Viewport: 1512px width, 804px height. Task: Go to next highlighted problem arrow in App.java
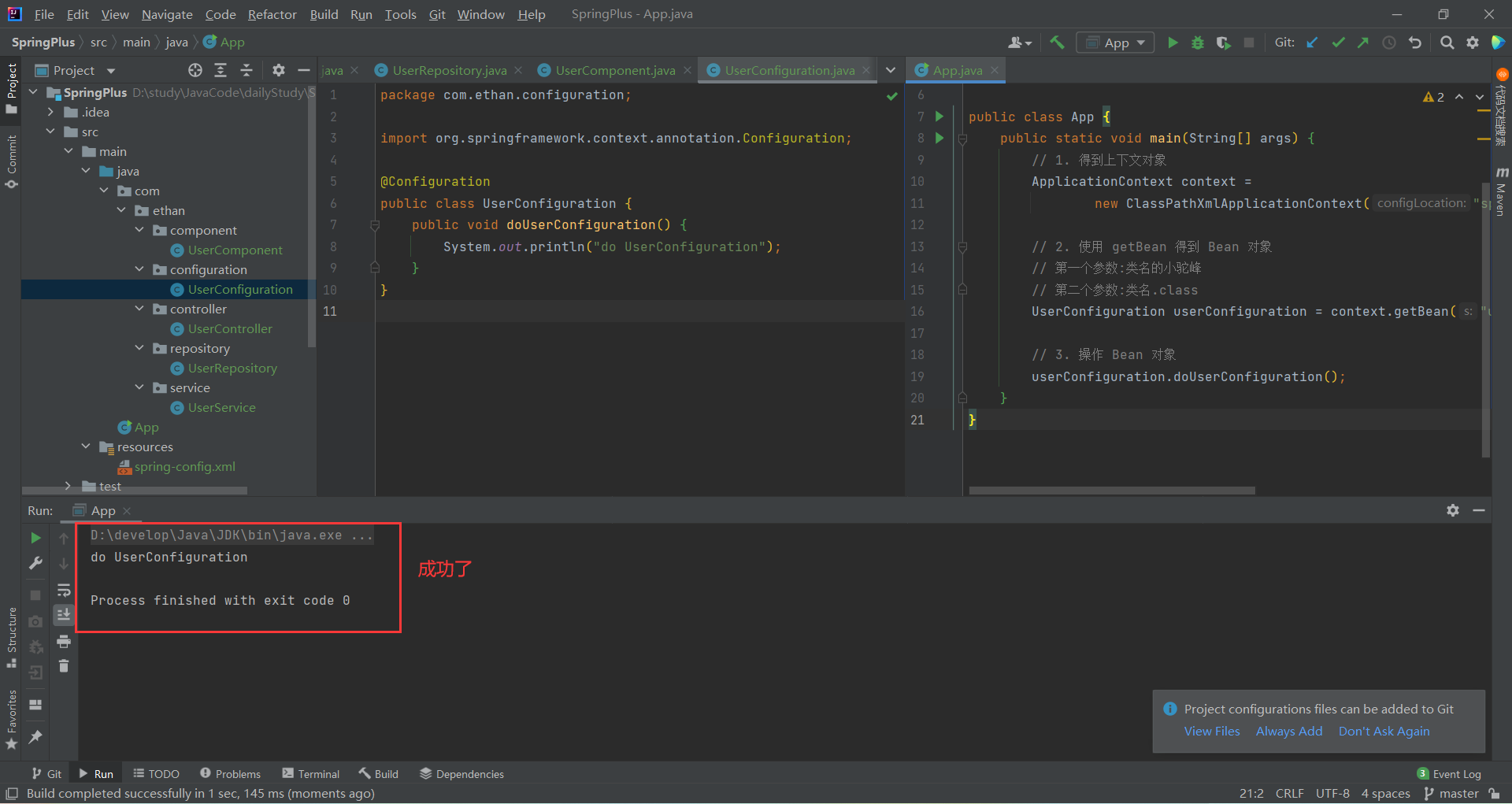(1479, 97)
